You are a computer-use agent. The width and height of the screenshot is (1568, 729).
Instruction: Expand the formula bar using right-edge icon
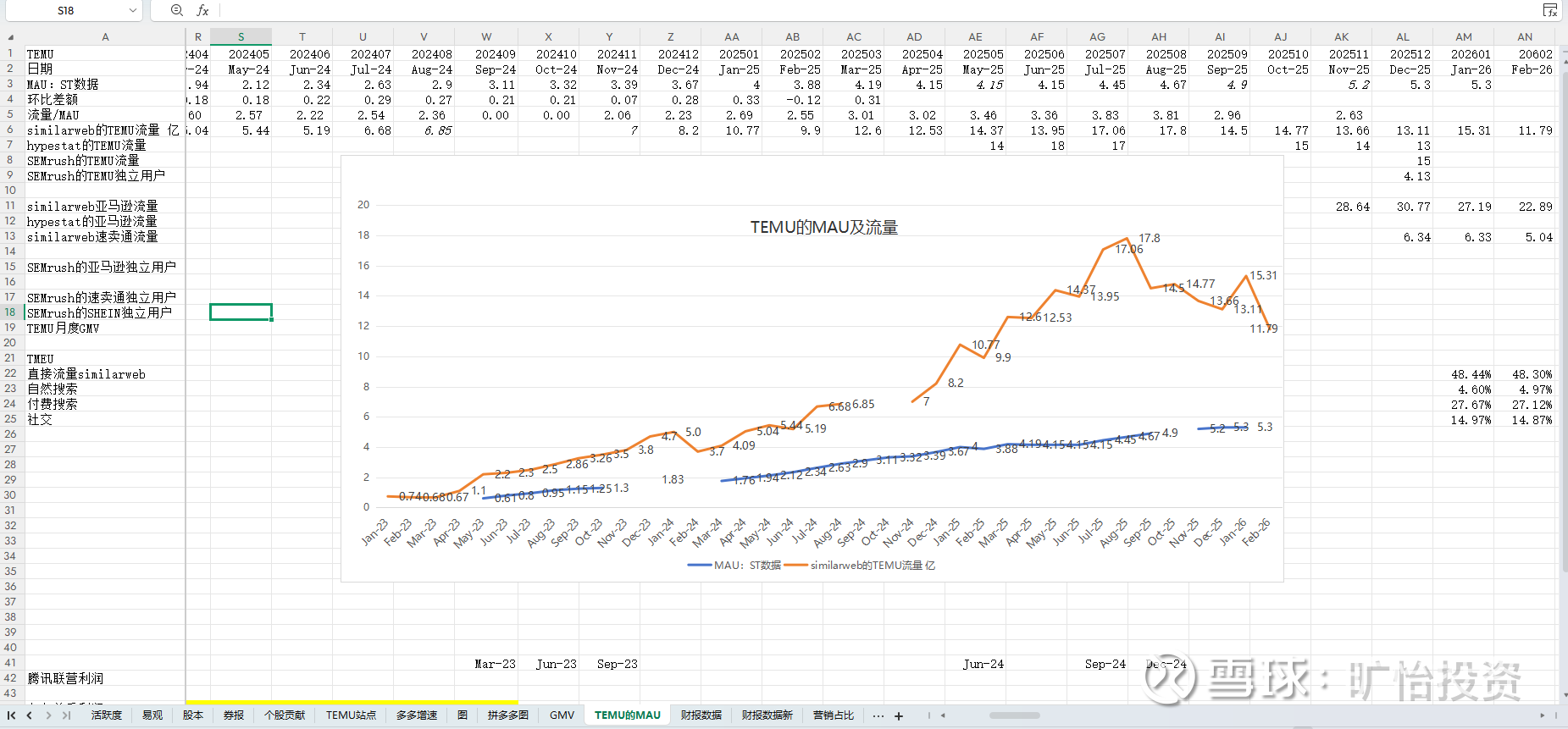(1549, 10)
